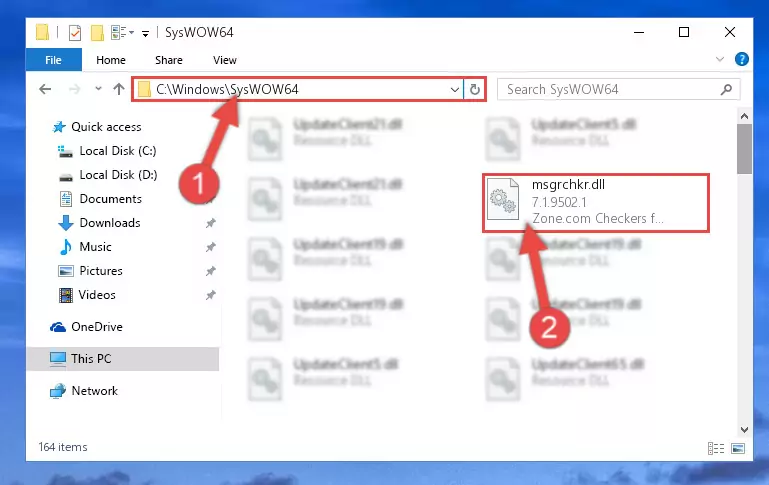Image resolution: width=769 pixels, height=485 pixels.
Task: Click the OneDrive cloud icon
Action: click(58, 327)
